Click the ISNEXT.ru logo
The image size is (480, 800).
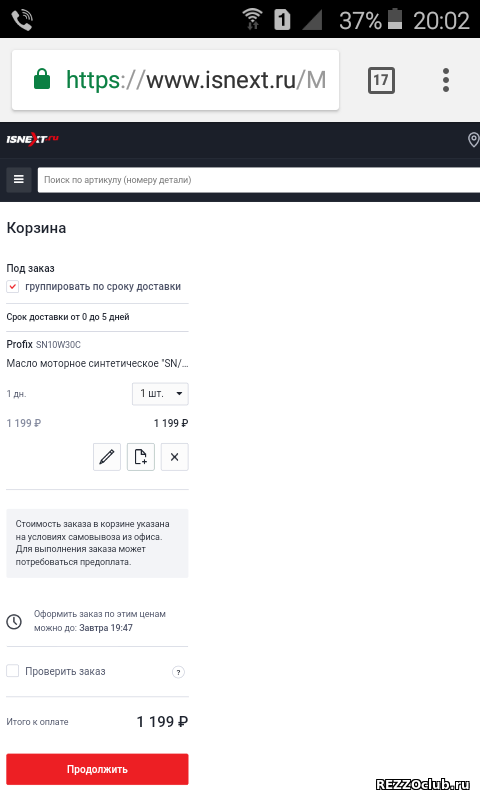[32, 139]
